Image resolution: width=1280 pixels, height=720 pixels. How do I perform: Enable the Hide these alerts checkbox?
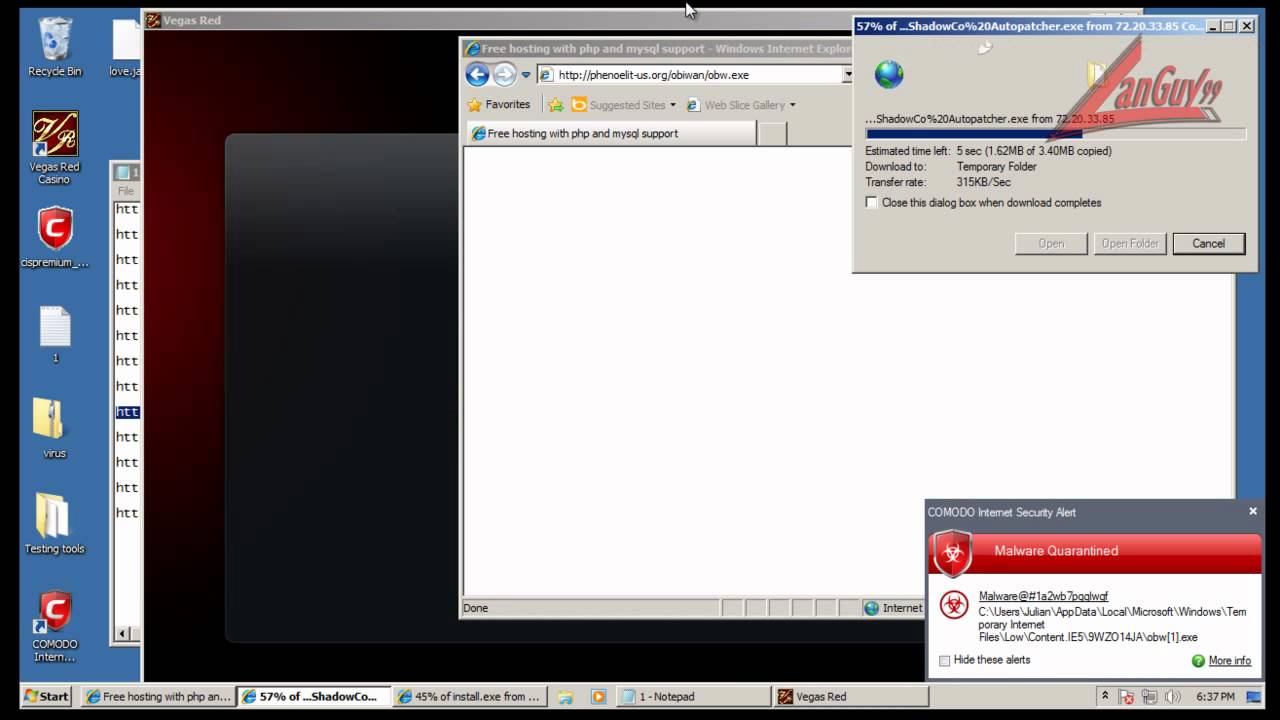(x=944, y=661)
